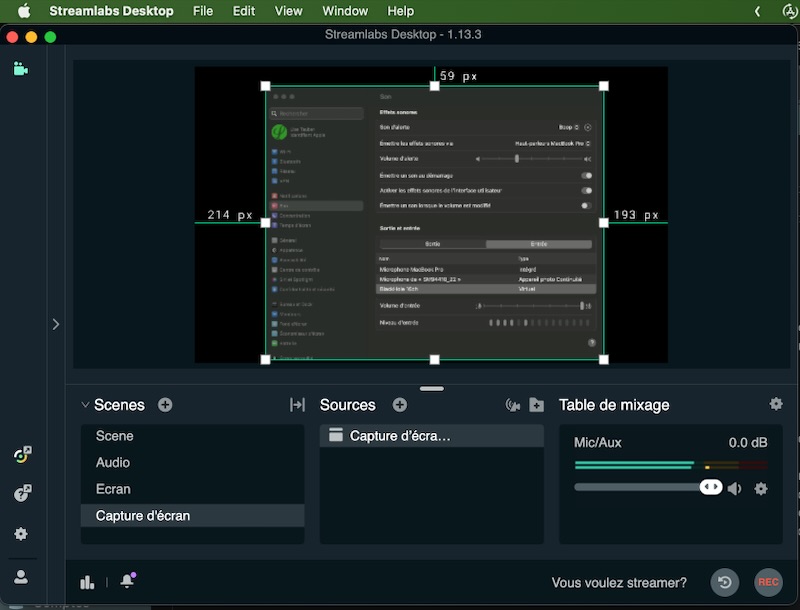Select the Ecran scene
The width and height of the screenshot is (800, 610).
pyautogui.click(x=113, y=489)
